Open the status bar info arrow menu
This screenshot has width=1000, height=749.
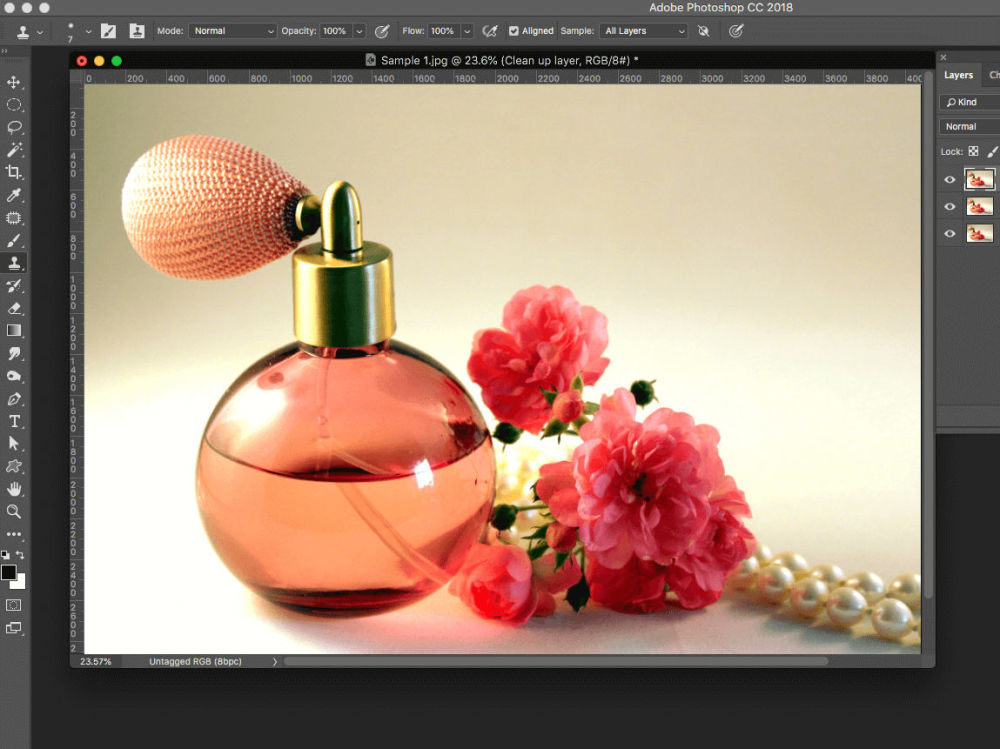[x=275, y=662]
